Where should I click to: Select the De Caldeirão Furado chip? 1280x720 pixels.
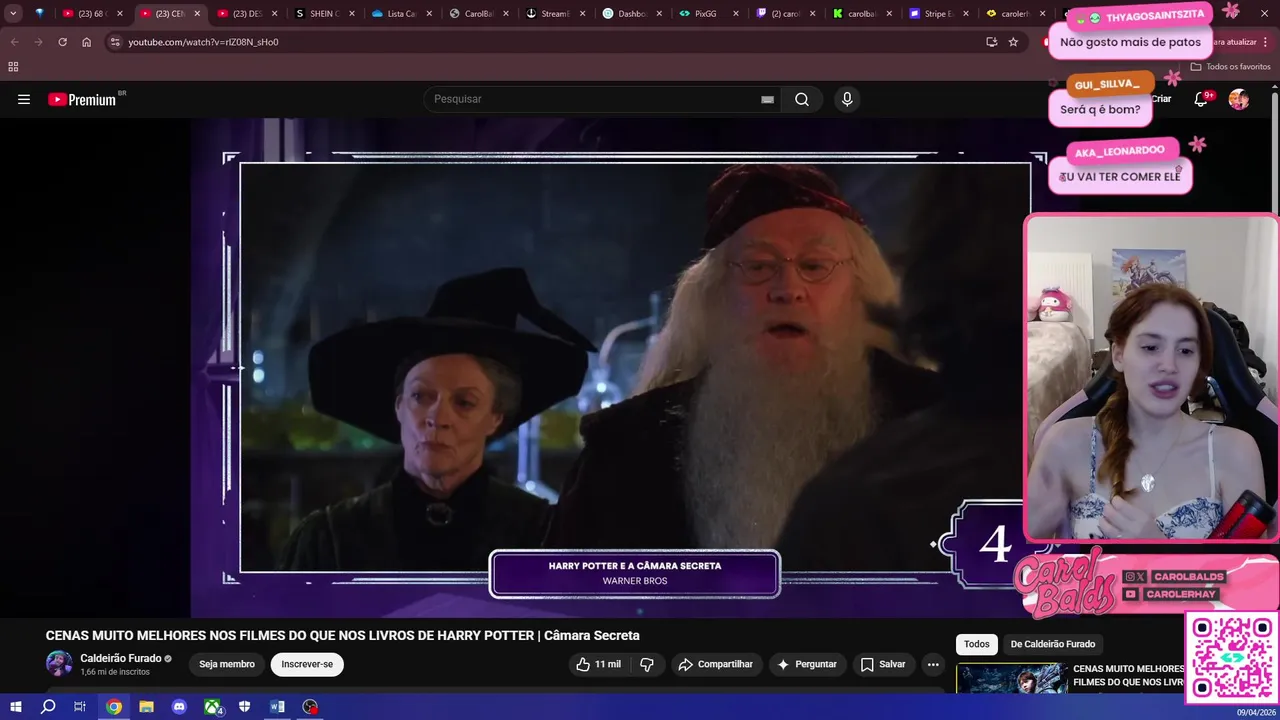click(x=1053, y=644)
